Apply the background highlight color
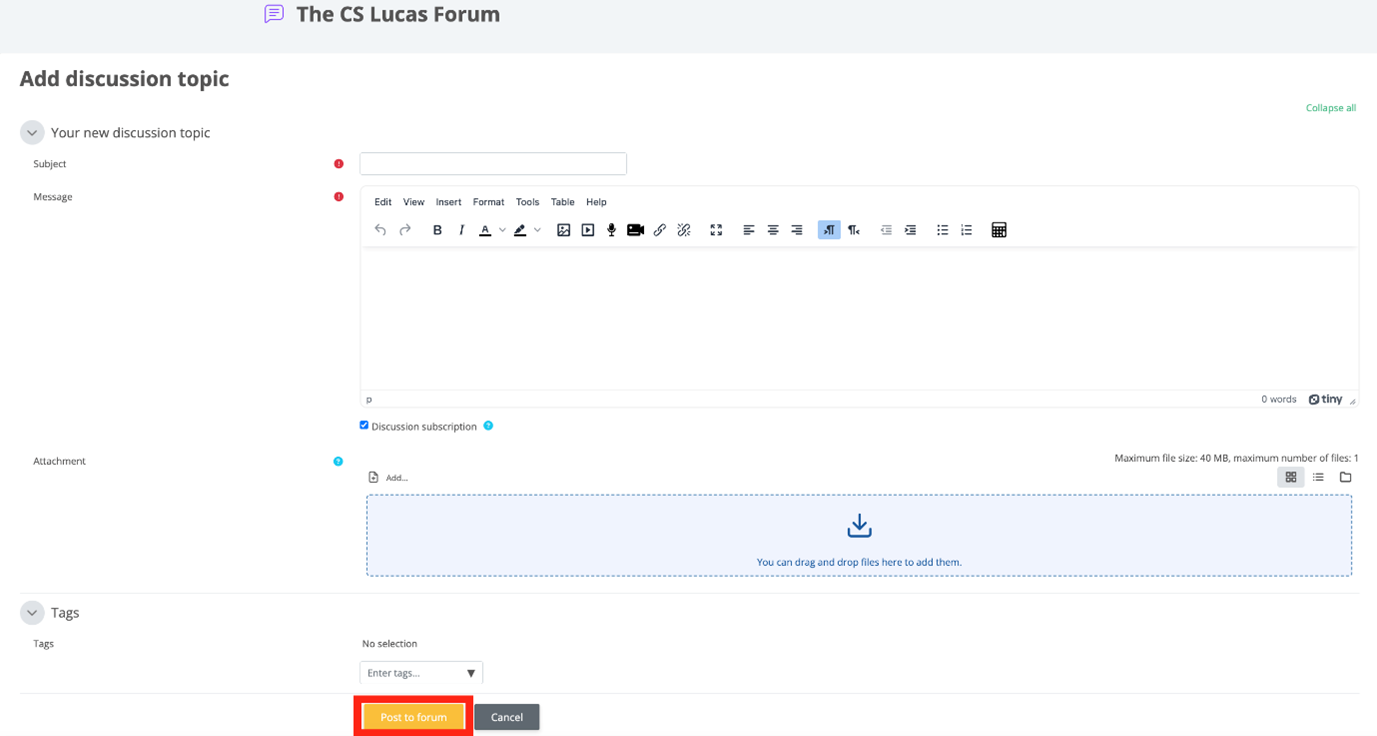 [520, 230]
